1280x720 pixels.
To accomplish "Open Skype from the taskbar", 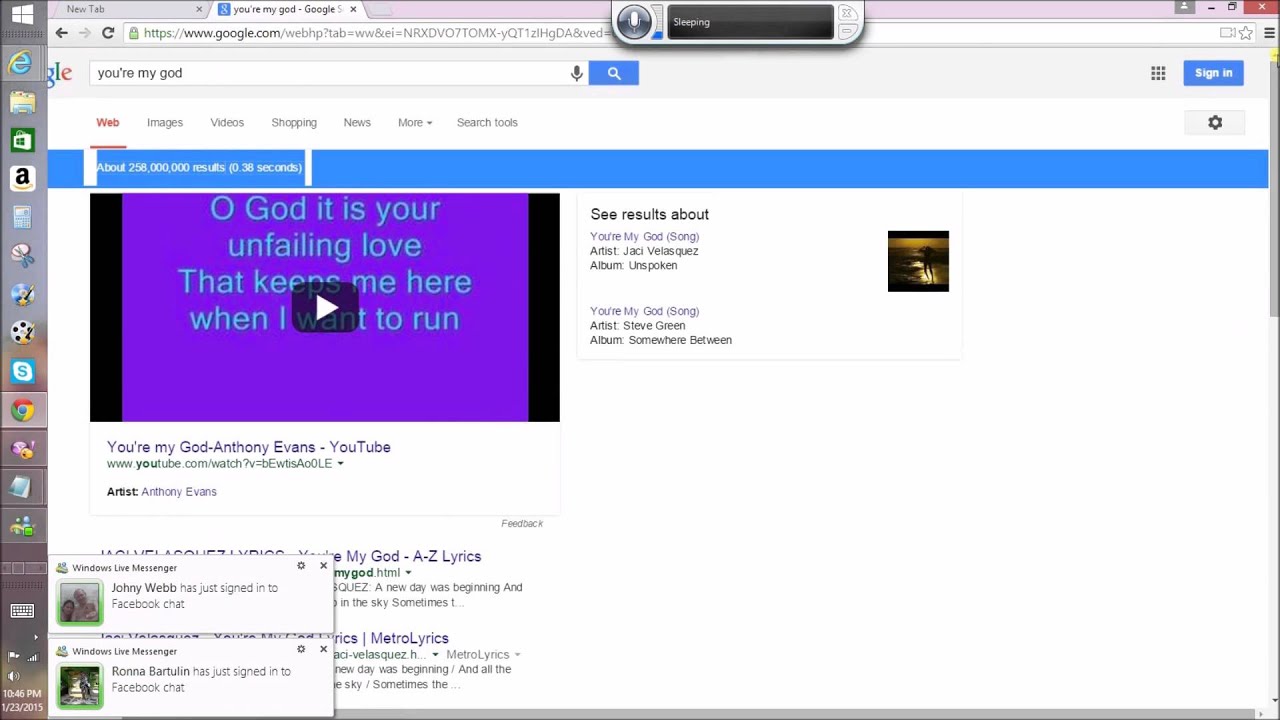I will coord(21,371).
